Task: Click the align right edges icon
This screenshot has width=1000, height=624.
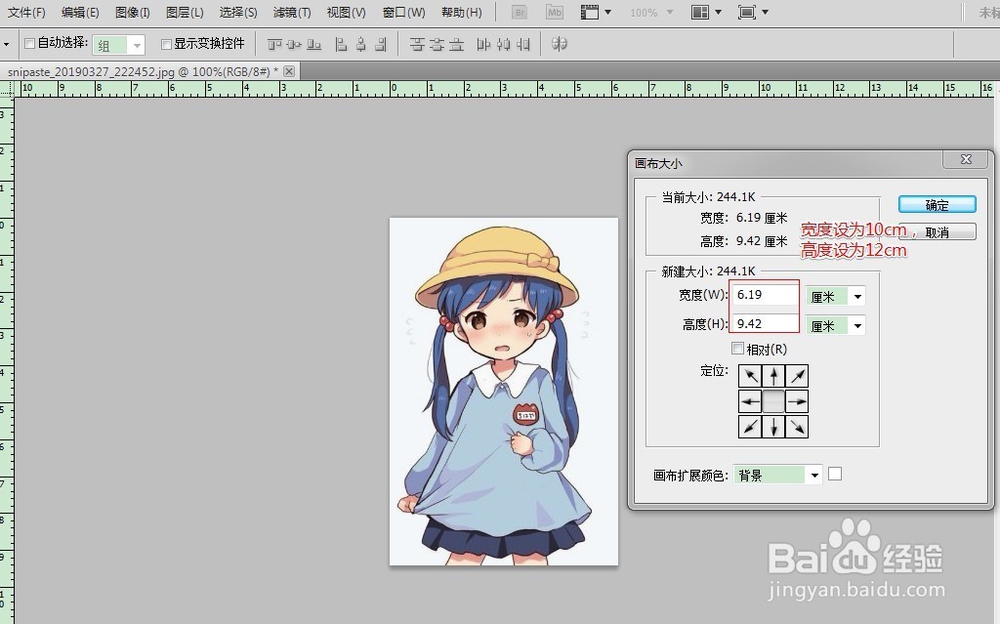Action: coord(381,44)
